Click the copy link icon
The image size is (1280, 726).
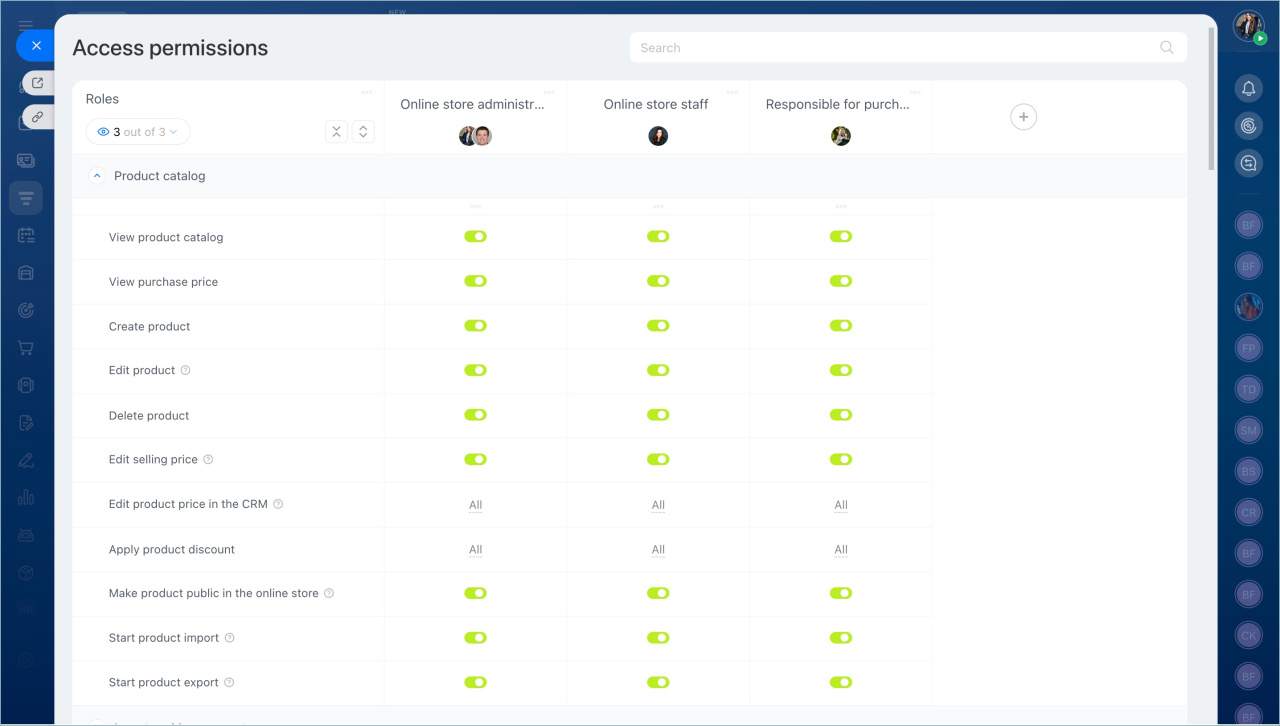pyautogui.click(x=37, y=117)
